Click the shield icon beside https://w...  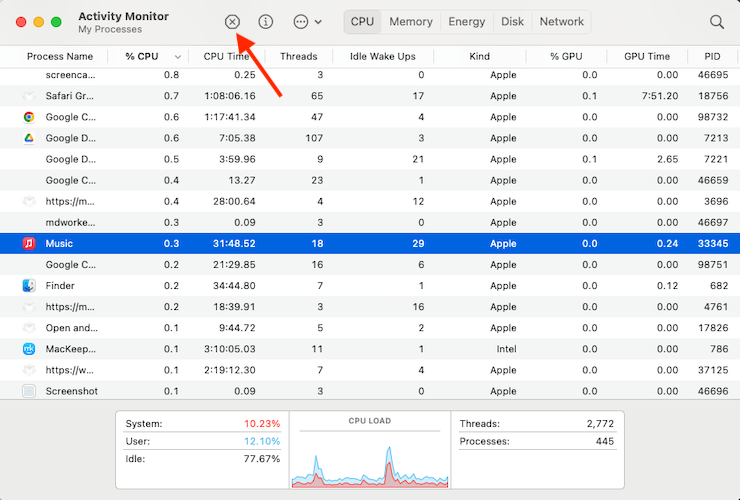(x=29, y=370)
